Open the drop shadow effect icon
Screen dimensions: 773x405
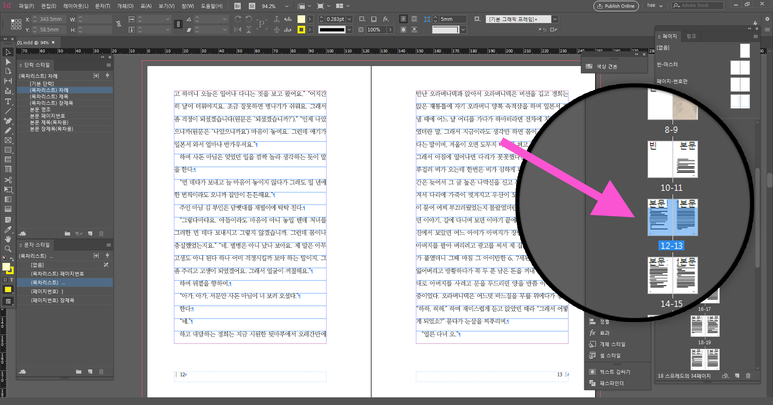click(373, 19)
